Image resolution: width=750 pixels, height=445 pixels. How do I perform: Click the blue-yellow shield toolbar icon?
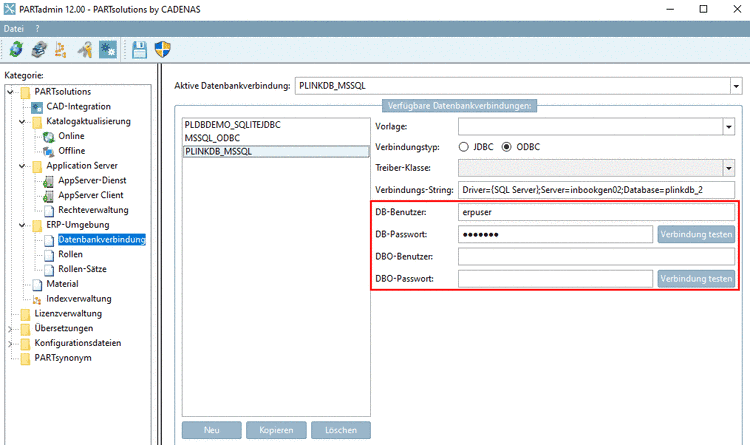coord(163,49)
